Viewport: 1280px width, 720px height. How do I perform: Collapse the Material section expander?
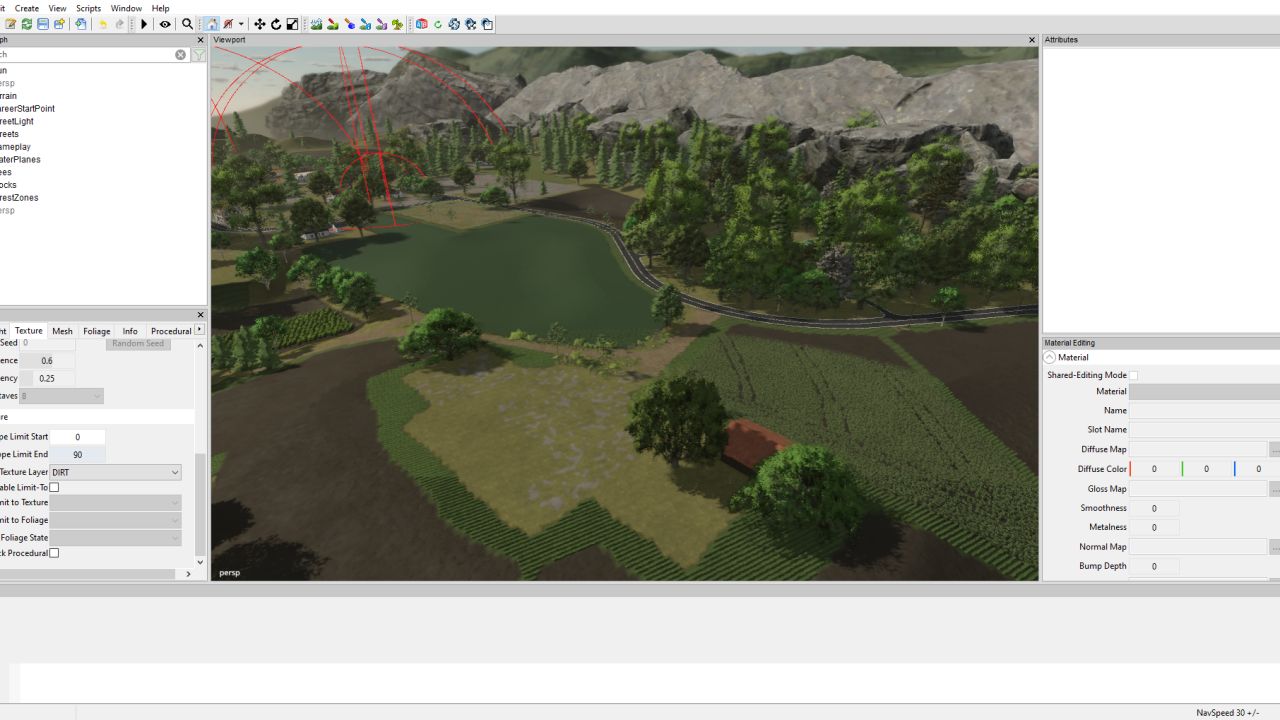tap(1049, 357)
